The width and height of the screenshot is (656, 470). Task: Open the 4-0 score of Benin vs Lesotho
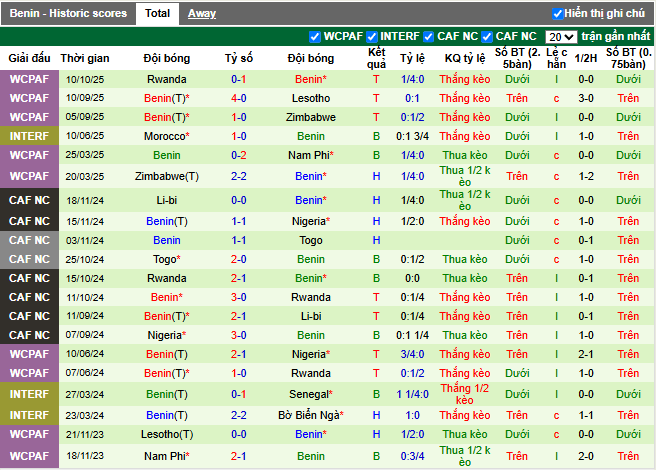click(239, 98)
